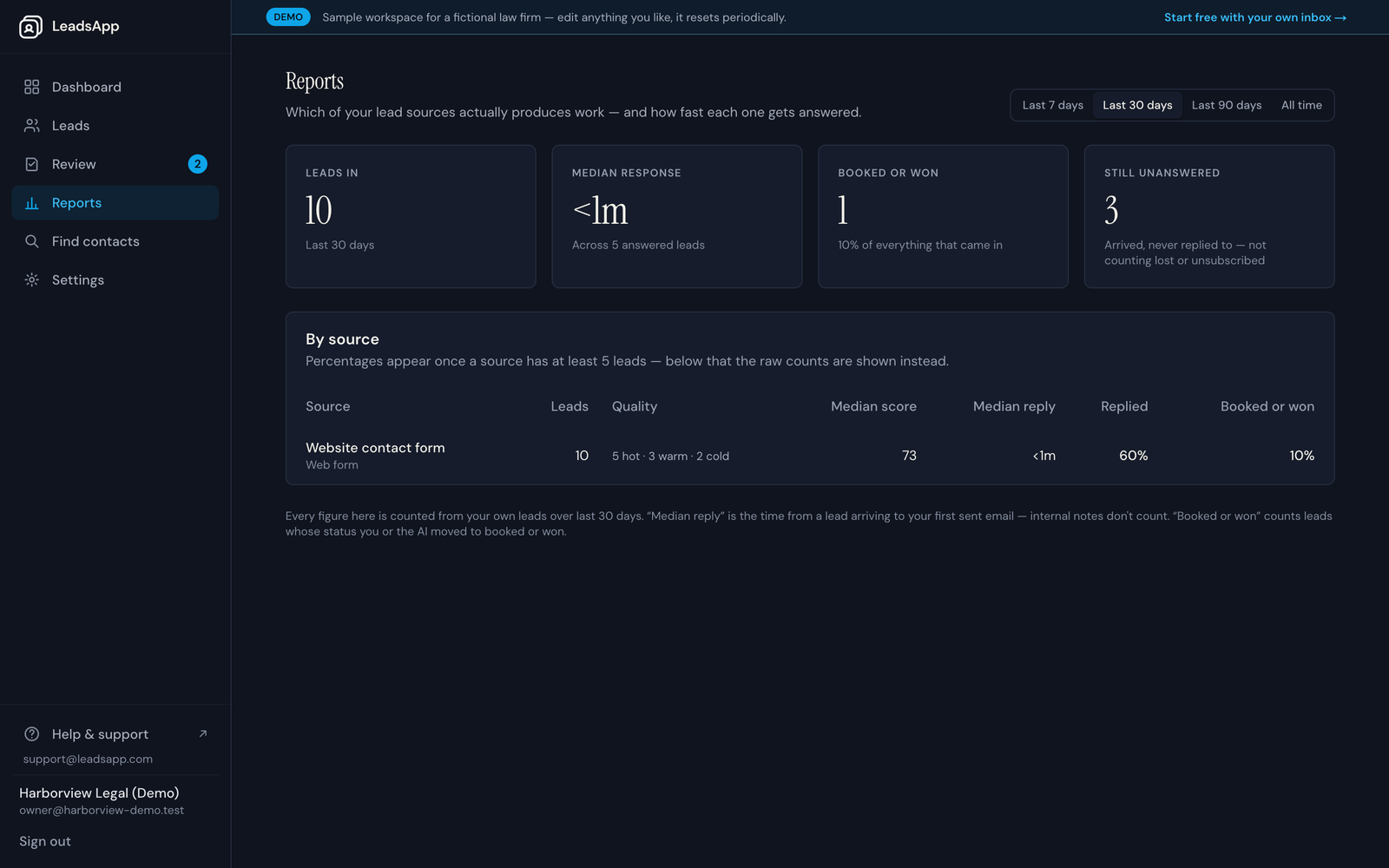Screen dimensions: 1389x868
Task: Click the DEMO badge in the banner
Action: pos(288,17)
